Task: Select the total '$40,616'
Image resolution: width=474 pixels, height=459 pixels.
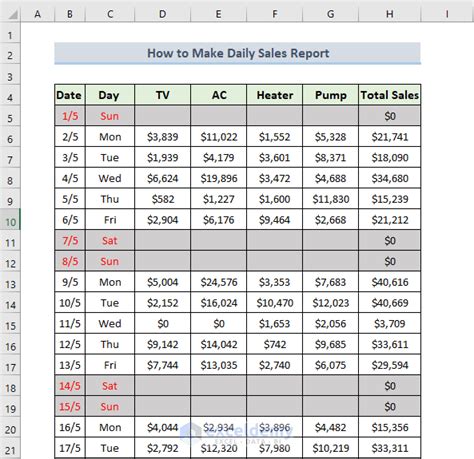Action: click(x=390, y=282)
